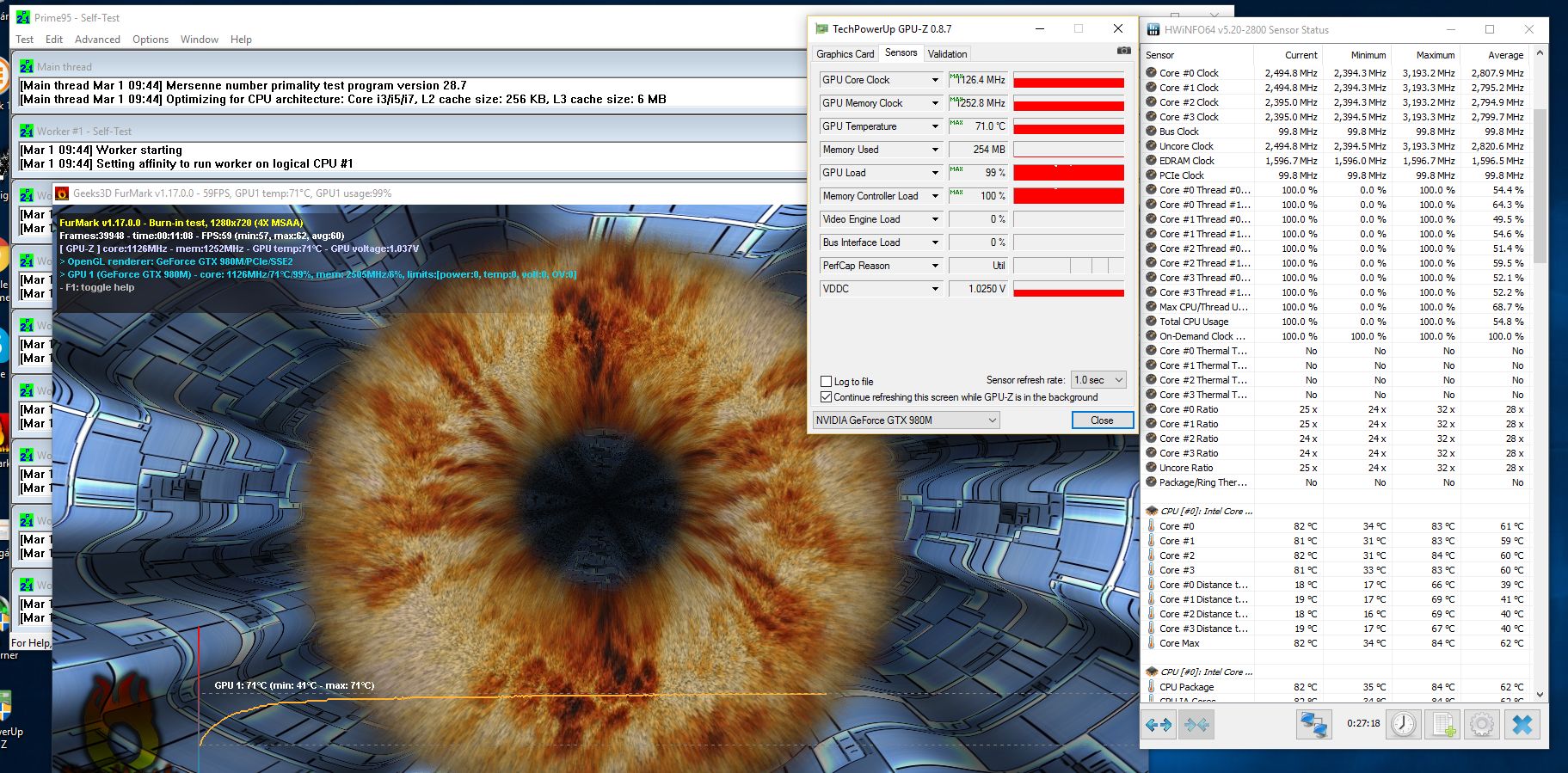The width and height of the screenshot is (1568, 773).
Task: Take GPU-Z screenshot with camera icon
Action: click(1123, 51)
